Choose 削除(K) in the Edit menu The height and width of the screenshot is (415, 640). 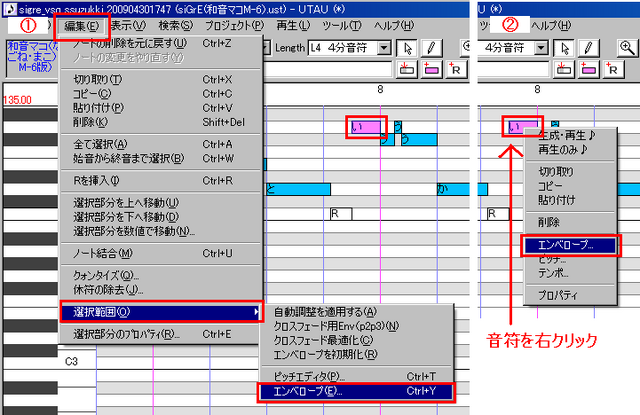pos(161,122)
